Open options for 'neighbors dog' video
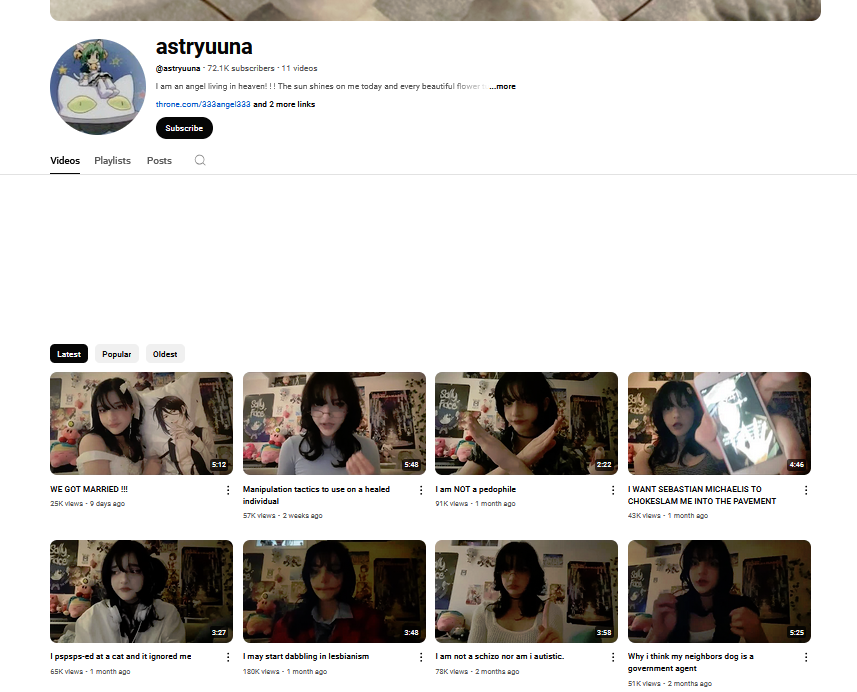Image resolution: width=857 pixels, height=692 pixels. pos(806,657)
